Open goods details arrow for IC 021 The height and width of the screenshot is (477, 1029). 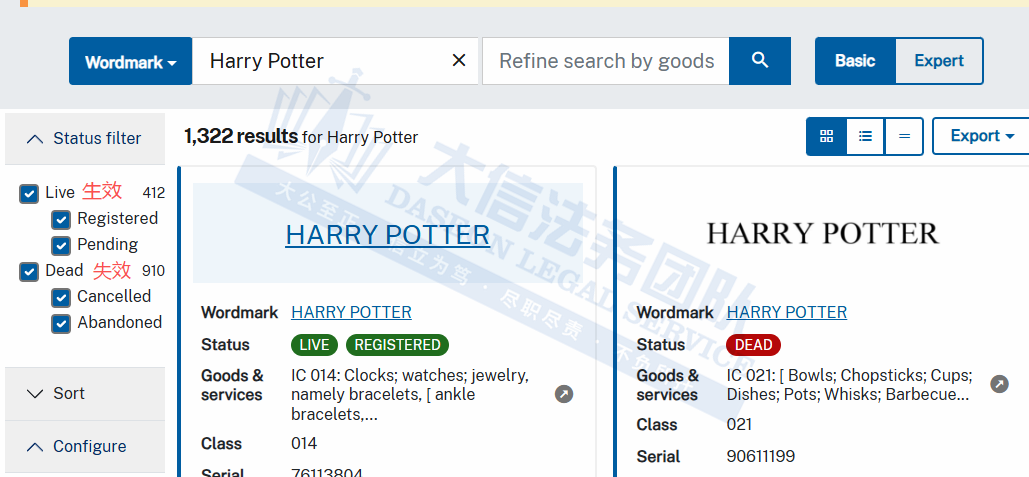tap(999, 384)
